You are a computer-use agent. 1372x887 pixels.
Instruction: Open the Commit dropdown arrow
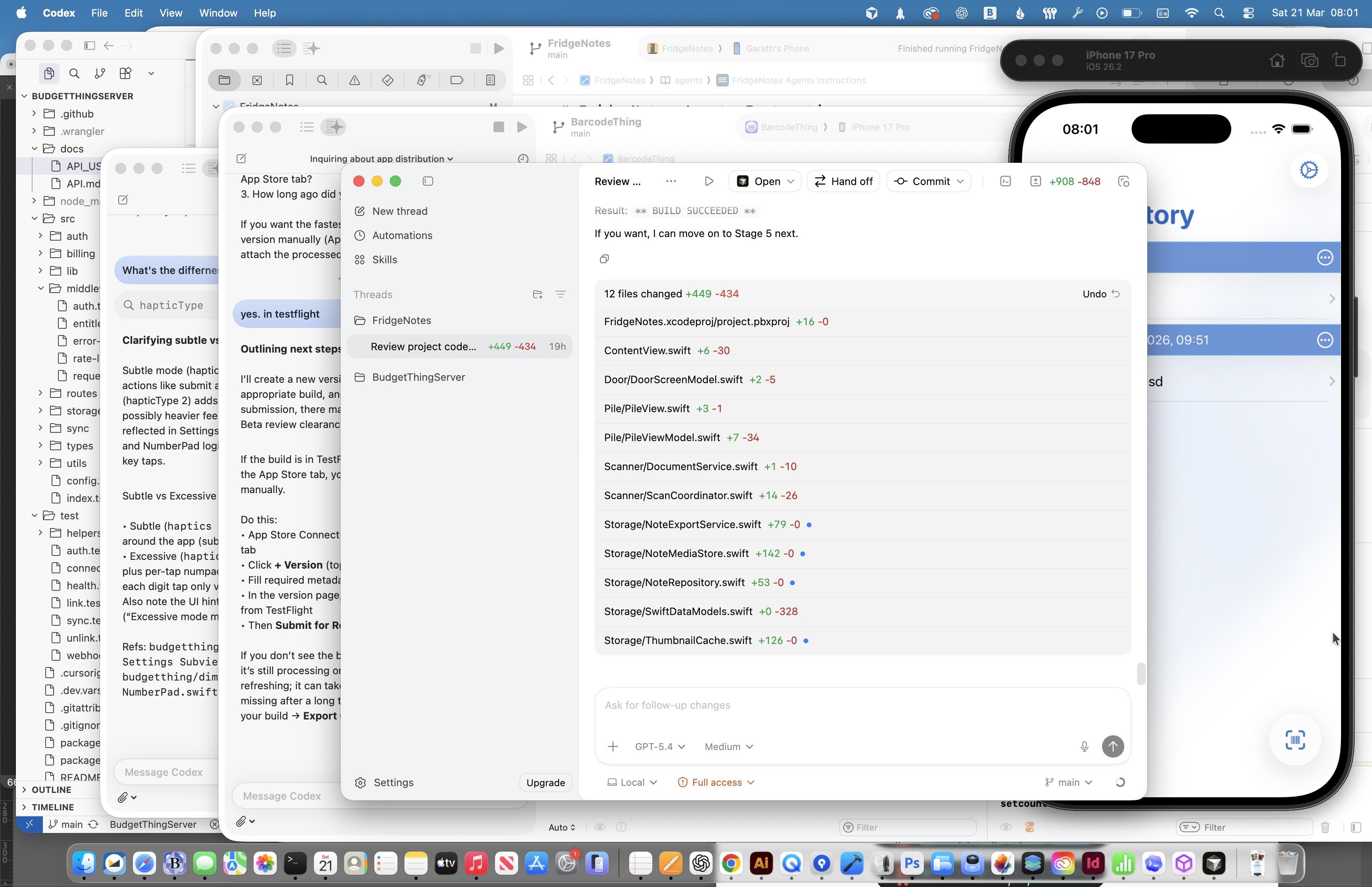(960, 181)
